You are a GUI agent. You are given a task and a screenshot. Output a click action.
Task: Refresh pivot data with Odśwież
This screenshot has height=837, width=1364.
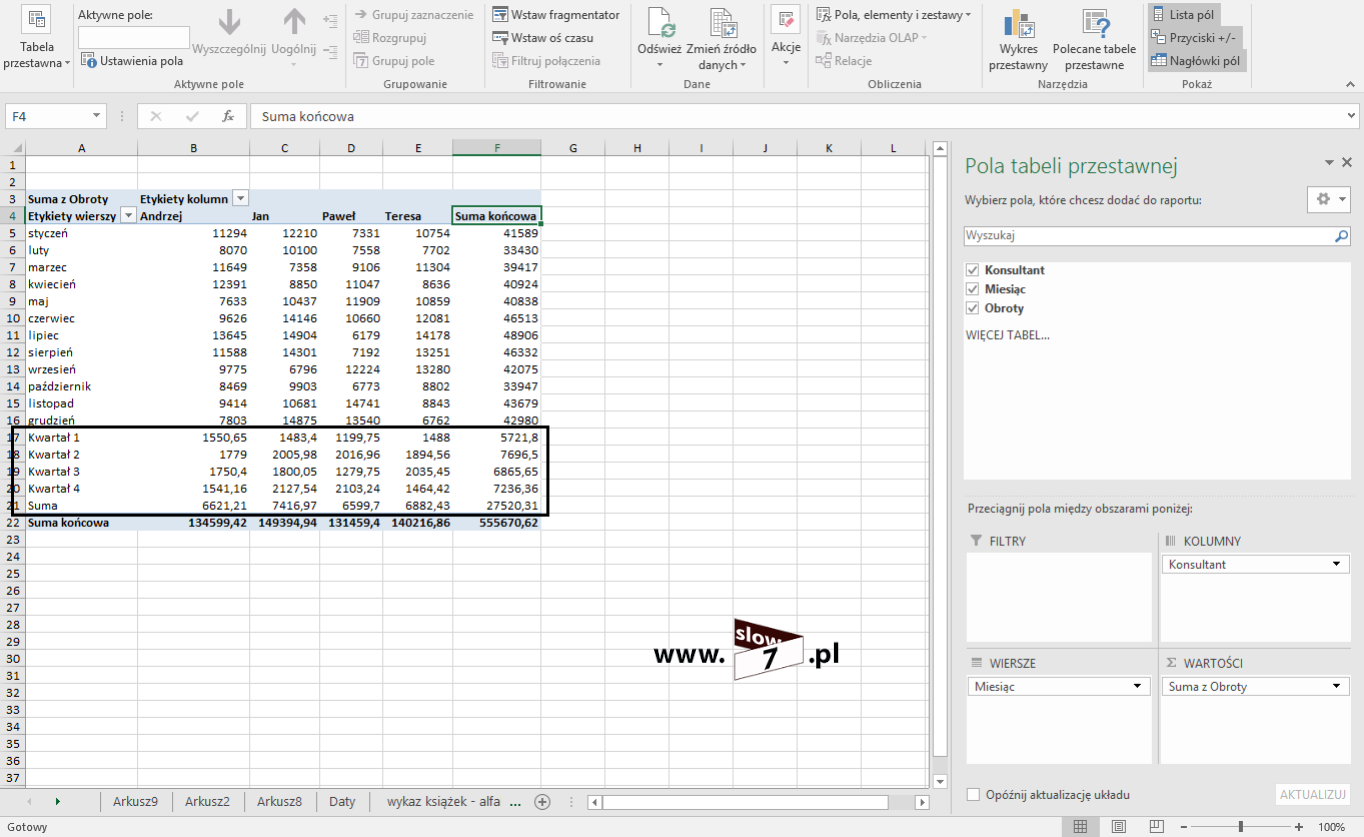(x=659, y=38)
